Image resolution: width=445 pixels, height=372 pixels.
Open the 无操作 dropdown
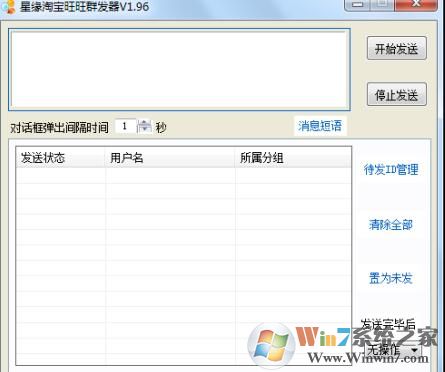393,350
